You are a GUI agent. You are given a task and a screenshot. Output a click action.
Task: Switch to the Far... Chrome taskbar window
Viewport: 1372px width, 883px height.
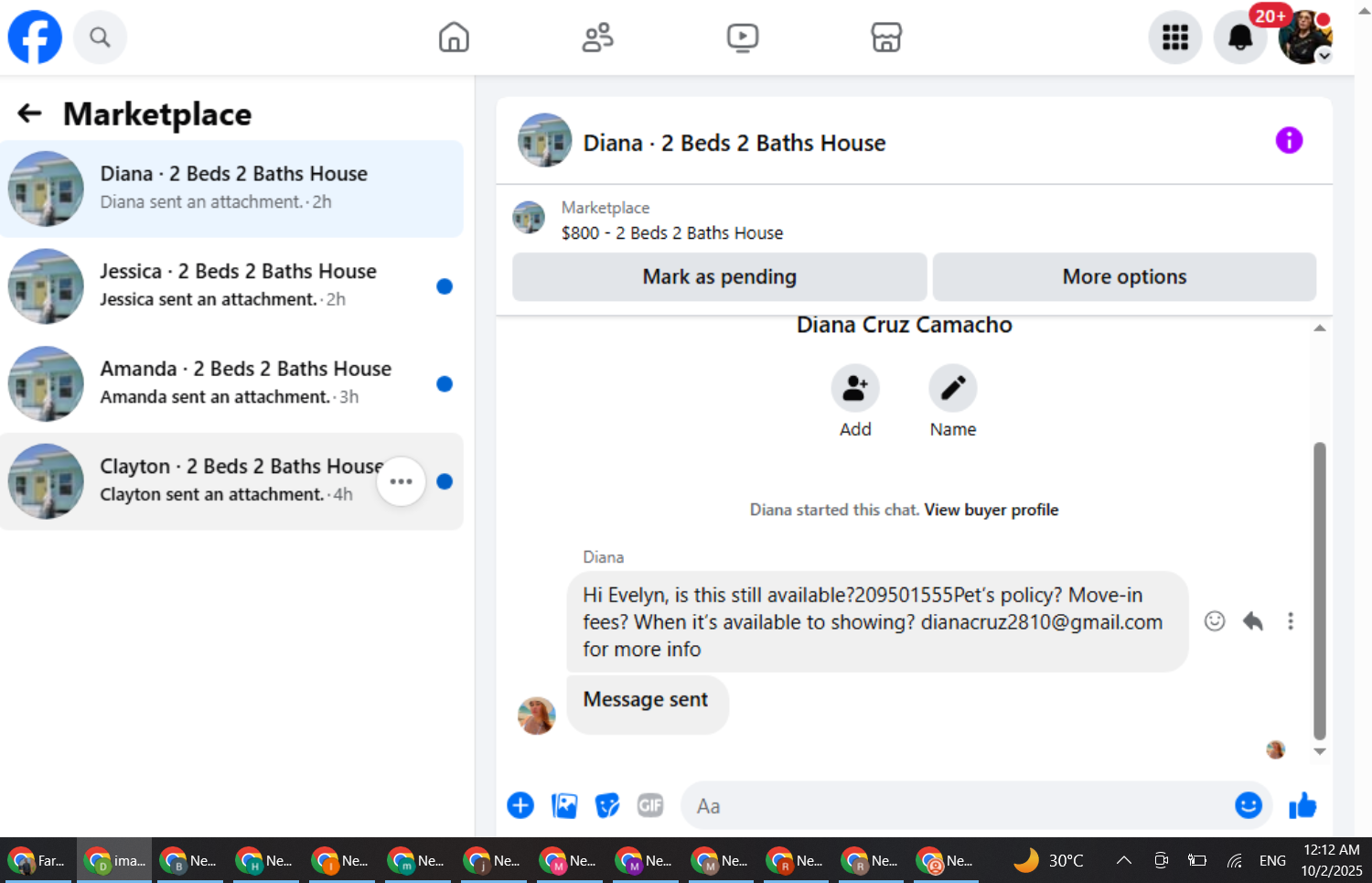click(x=38, y=860)
